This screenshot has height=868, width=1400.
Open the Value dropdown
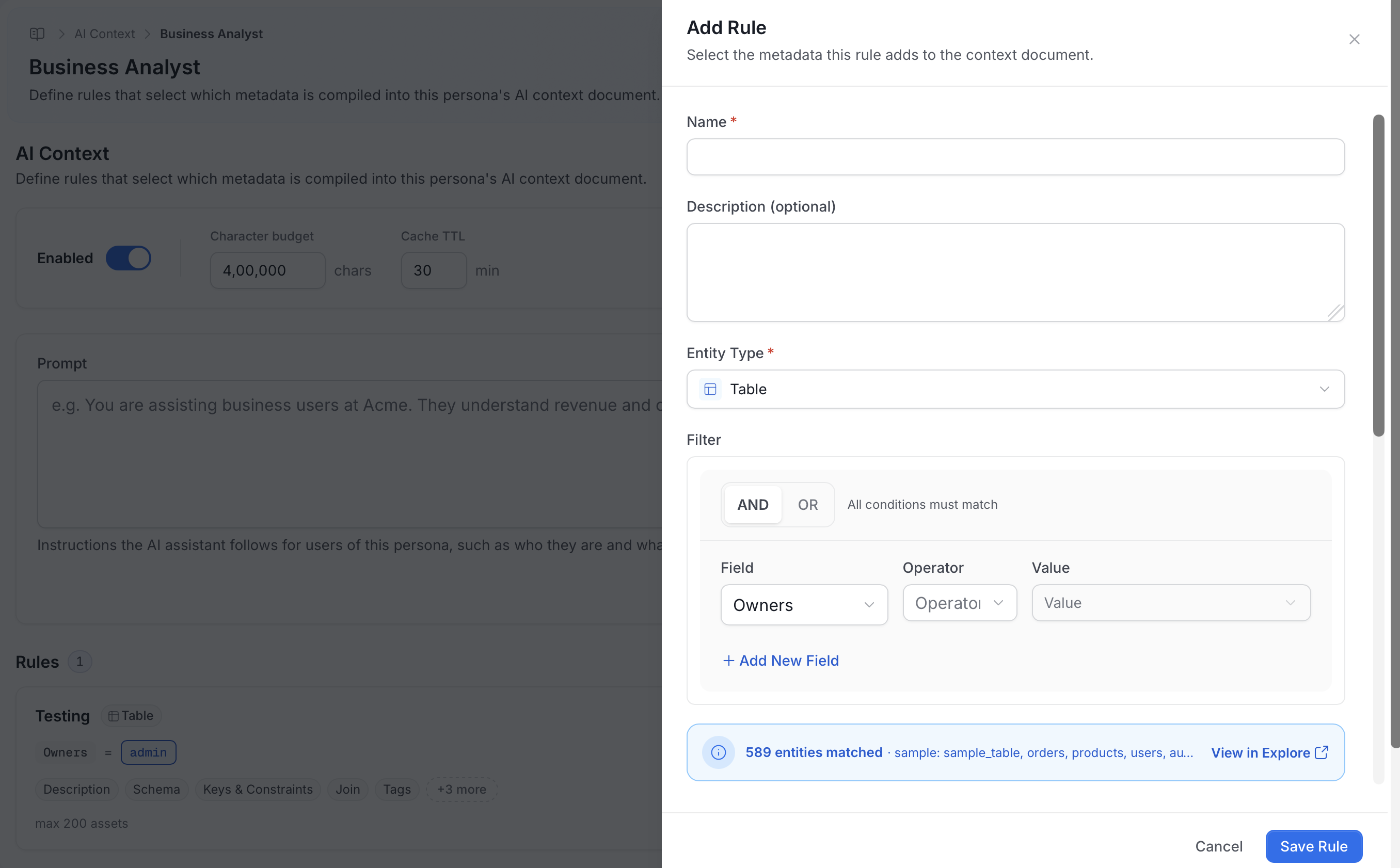coord(1171,603)
